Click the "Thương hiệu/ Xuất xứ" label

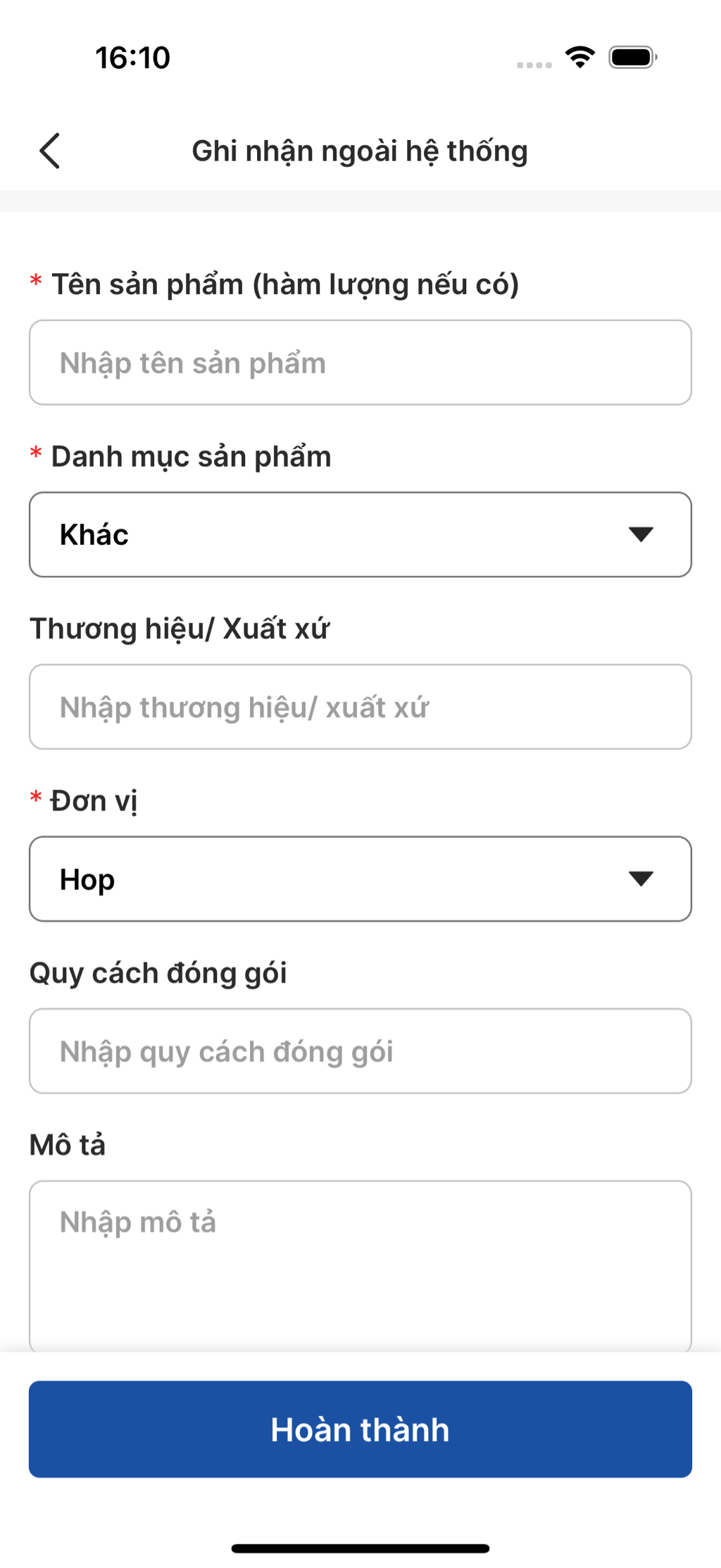[180, 629]
